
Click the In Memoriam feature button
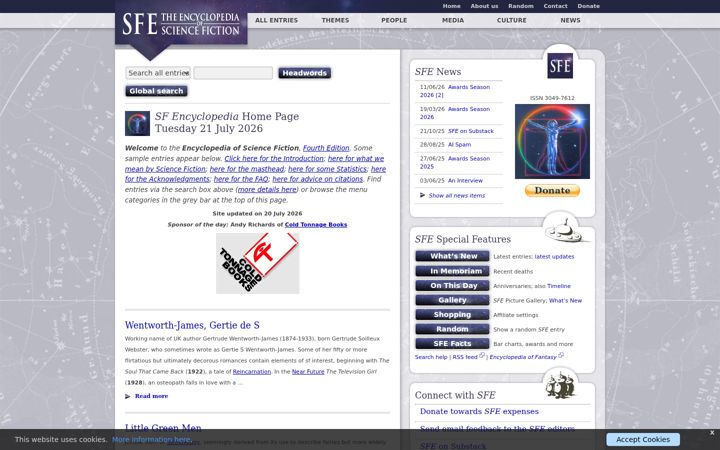pos(452,271)
